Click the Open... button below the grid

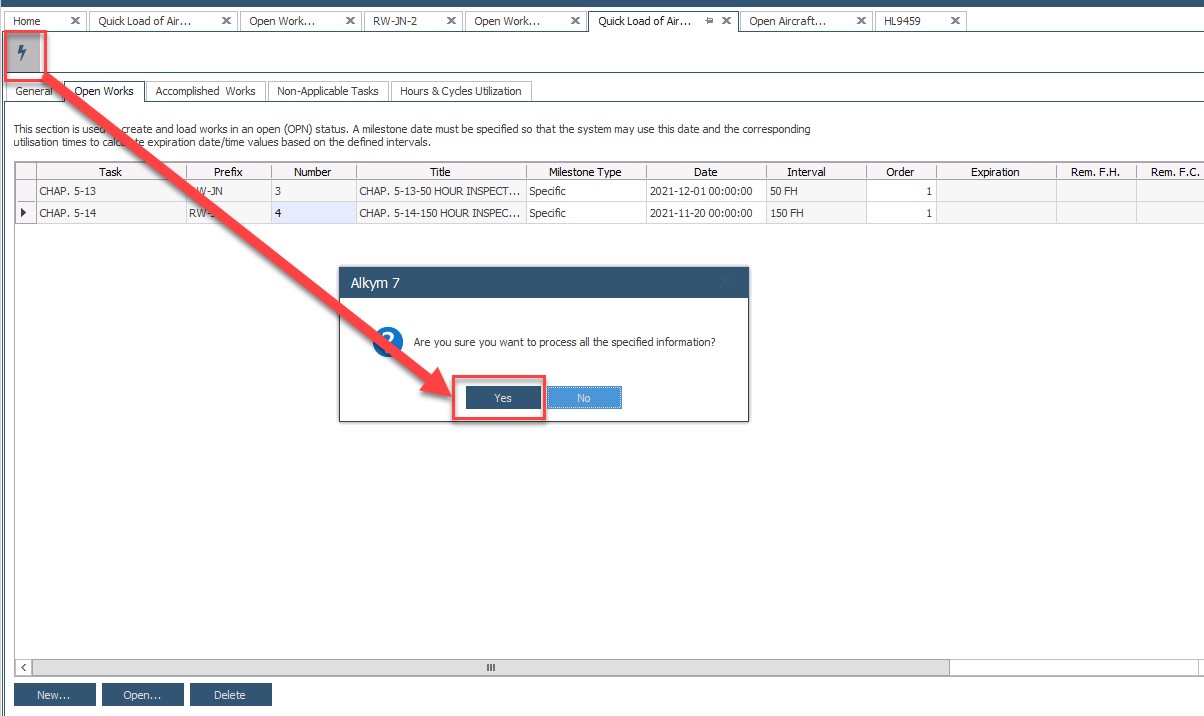(142, 695)
